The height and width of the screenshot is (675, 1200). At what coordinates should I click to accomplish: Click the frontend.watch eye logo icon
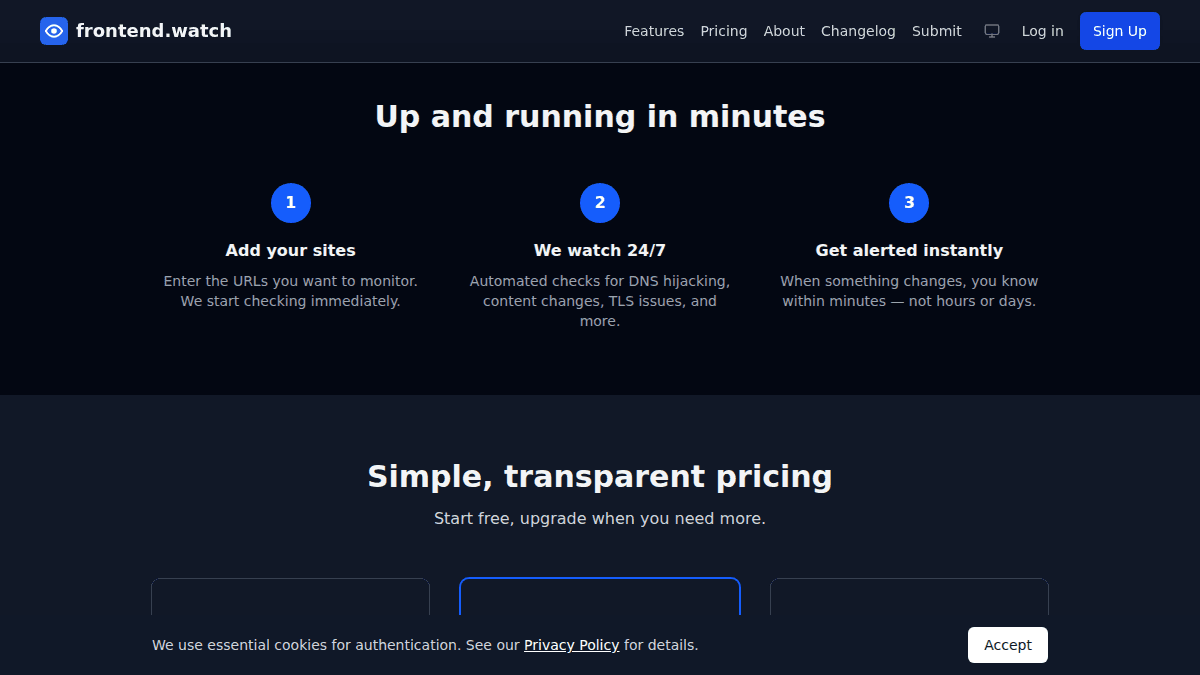[x=54, y=31]
